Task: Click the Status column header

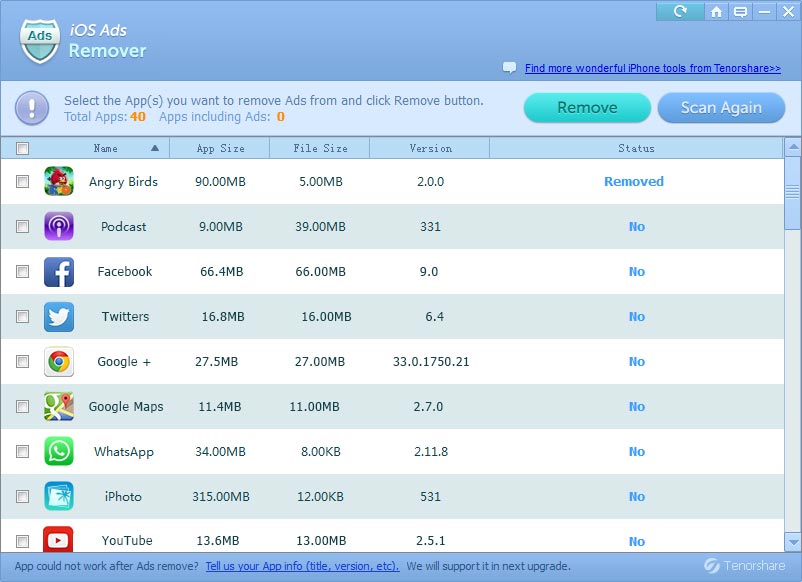Action: pyautogui.click(x=636, y=149)
